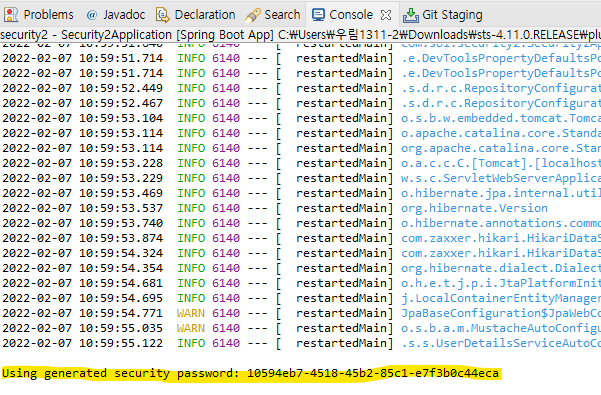Viewport: 601px width, 395px height.
Task: Click the org.hibernate.Version logger name
Action: [475, 208]
